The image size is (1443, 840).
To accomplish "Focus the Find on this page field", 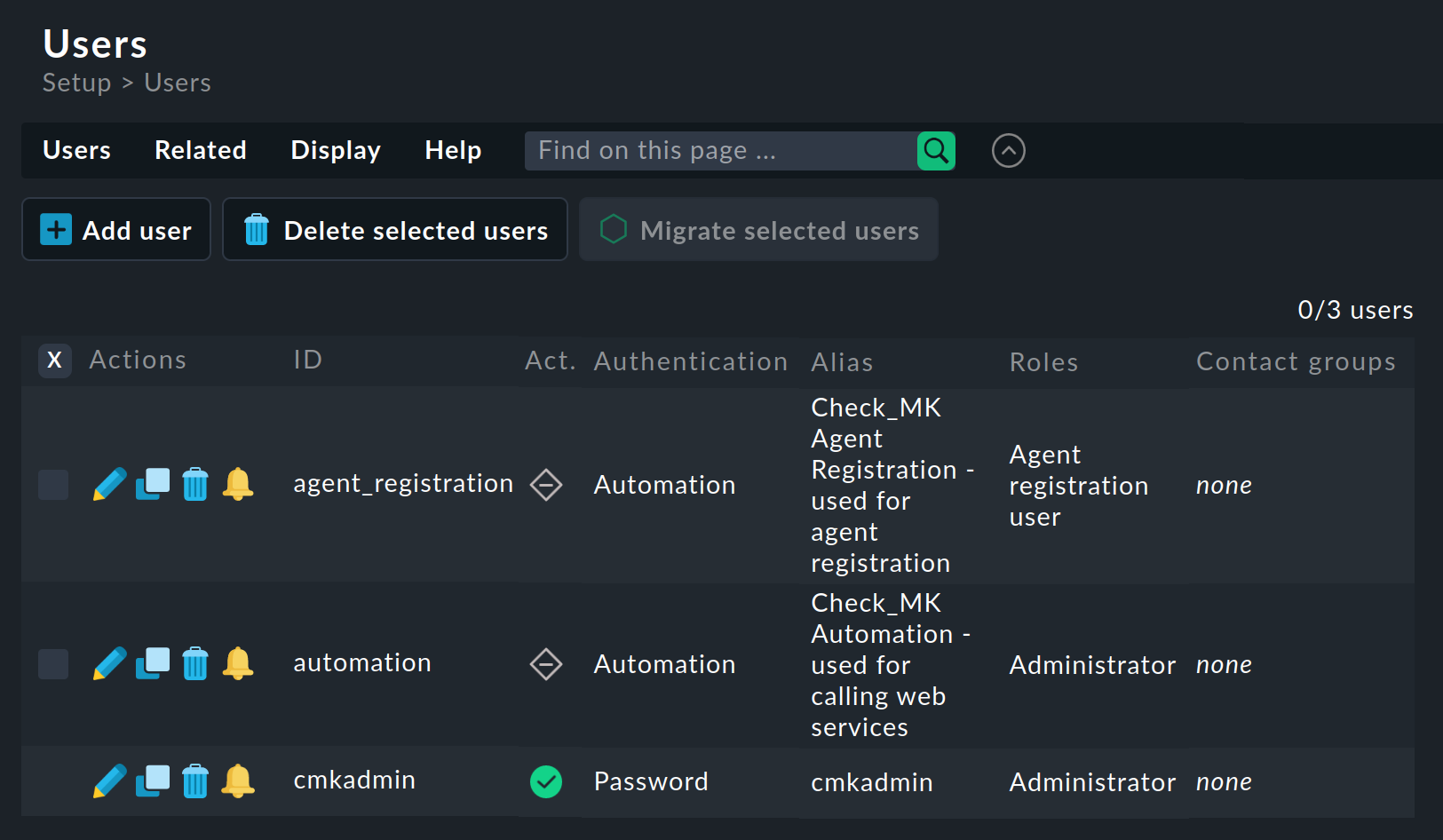I will click(721, 151).
